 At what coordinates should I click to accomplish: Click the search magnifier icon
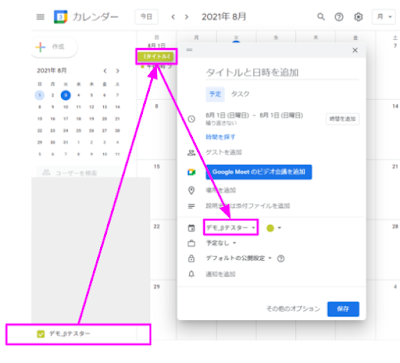point(321,17)
